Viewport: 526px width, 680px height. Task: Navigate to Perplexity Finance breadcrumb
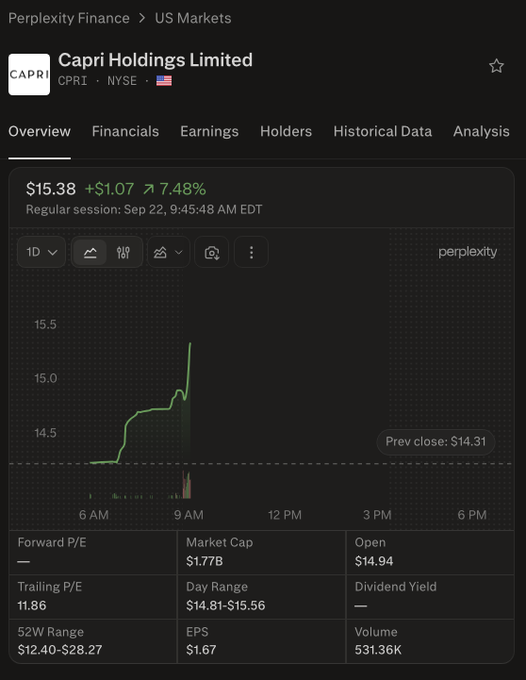(69, 18)
